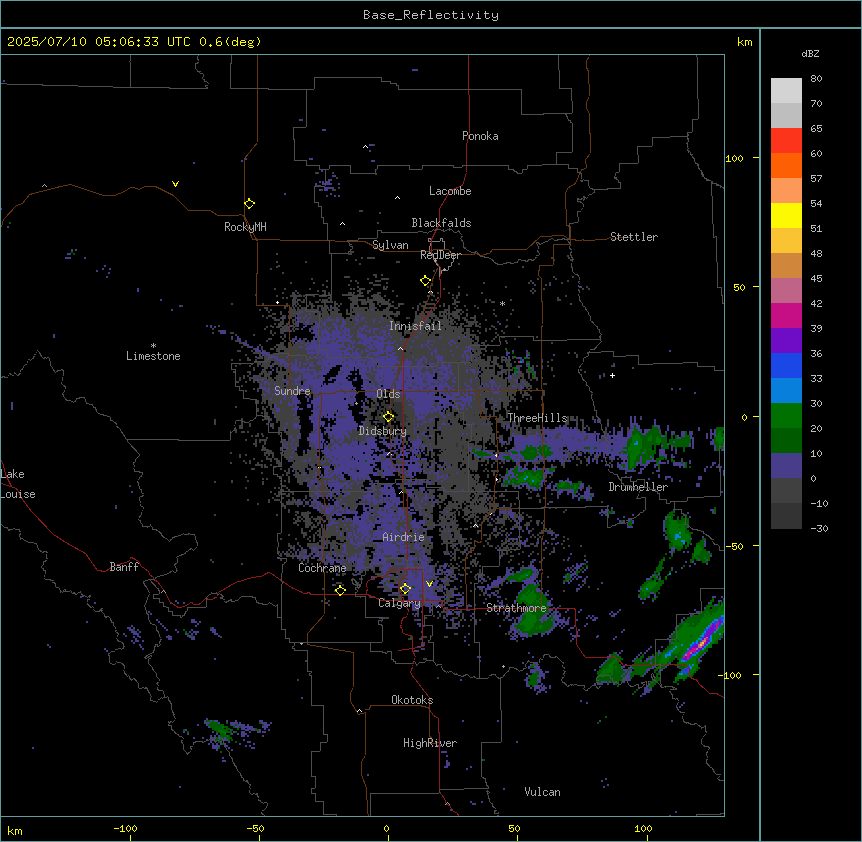Click the orange 60 dBZ legend swatch

click(x=786, y=165)
